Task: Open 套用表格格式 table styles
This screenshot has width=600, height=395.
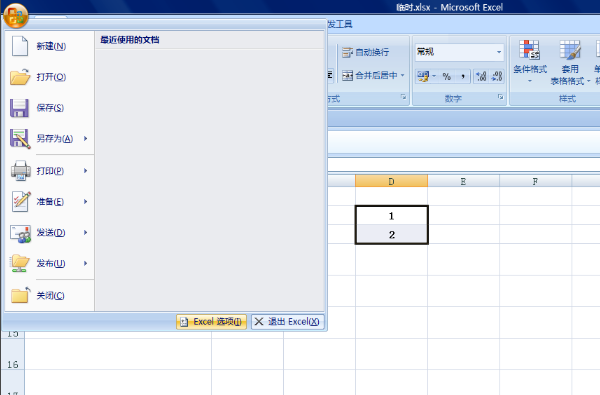Action: click(570, 63)
